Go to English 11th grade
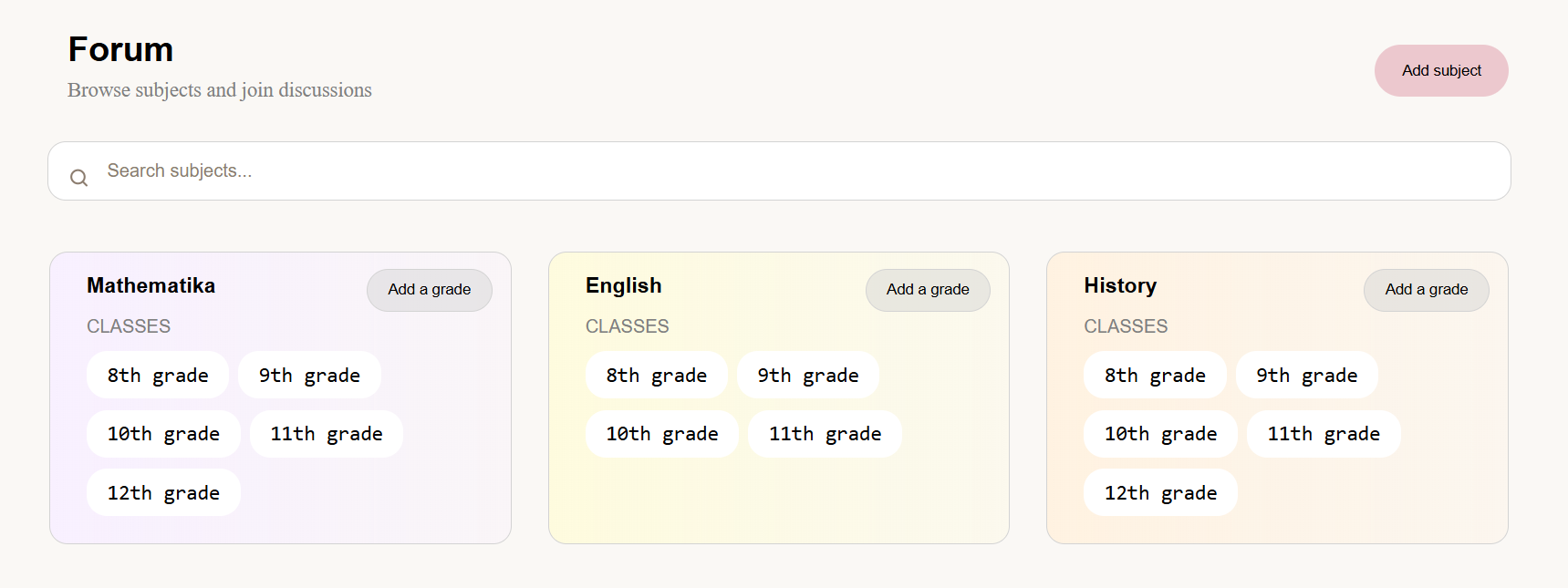The height and width of the screenshot is (588, 1568). click(825, 434)
